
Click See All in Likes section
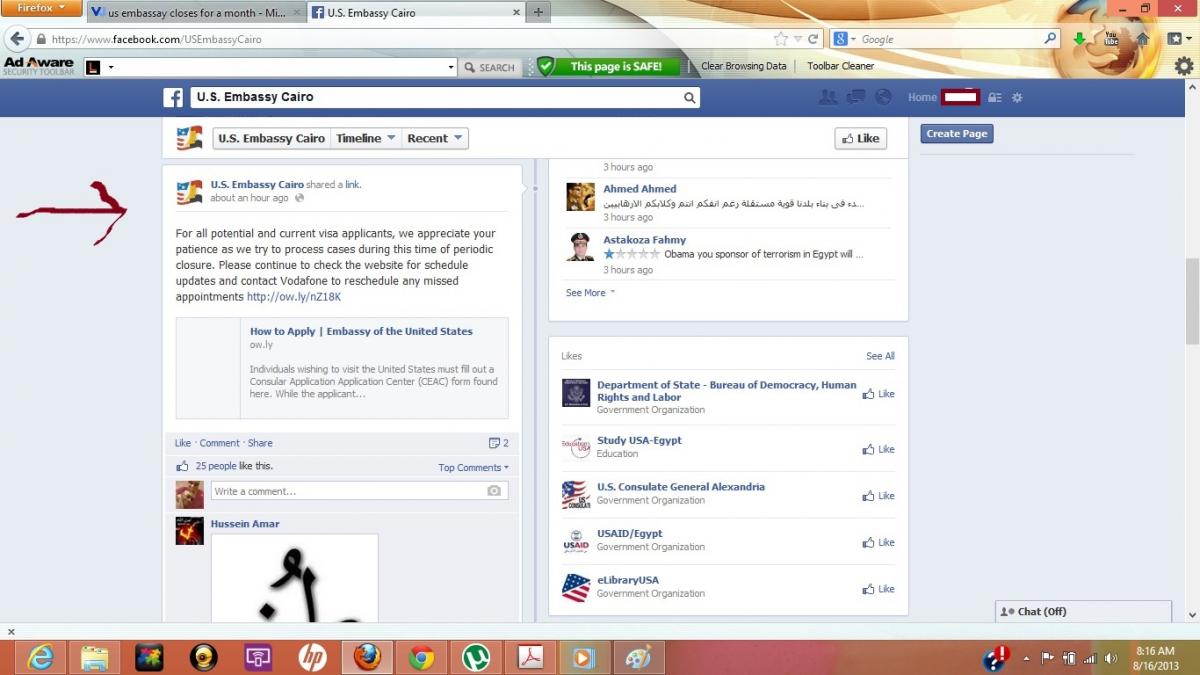pyautogui.click(x=880, y=356)
